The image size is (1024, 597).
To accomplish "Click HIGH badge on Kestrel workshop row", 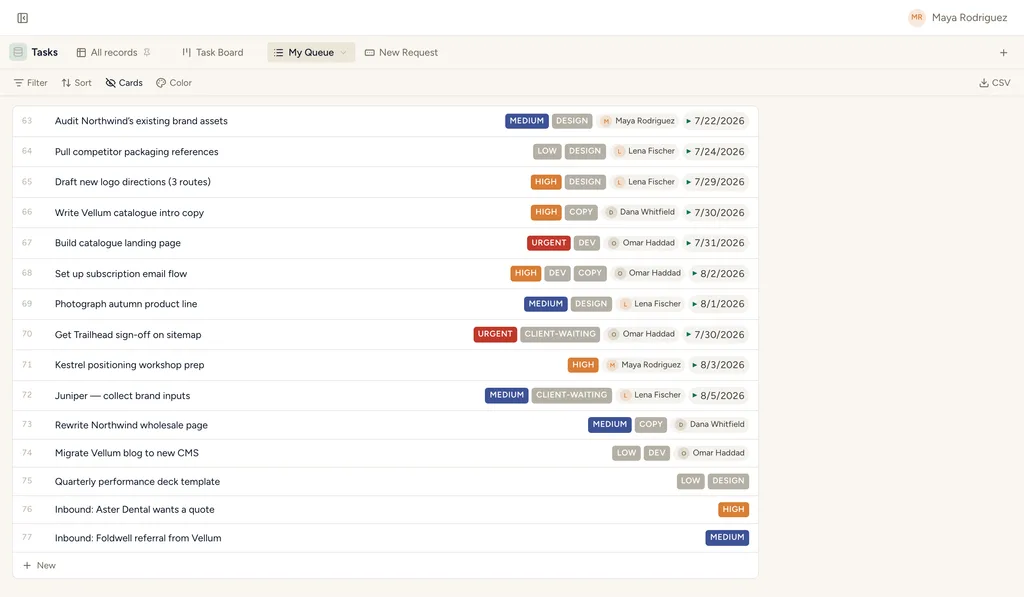I will (583, 364).
